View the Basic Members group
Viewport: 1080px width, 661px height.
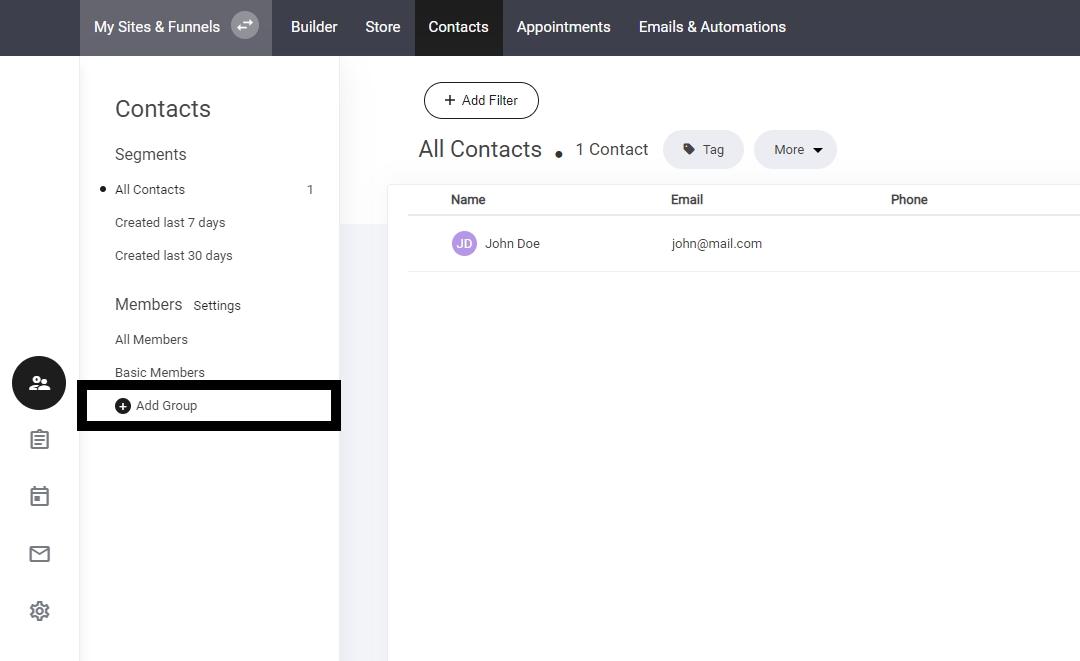point(160,373)
